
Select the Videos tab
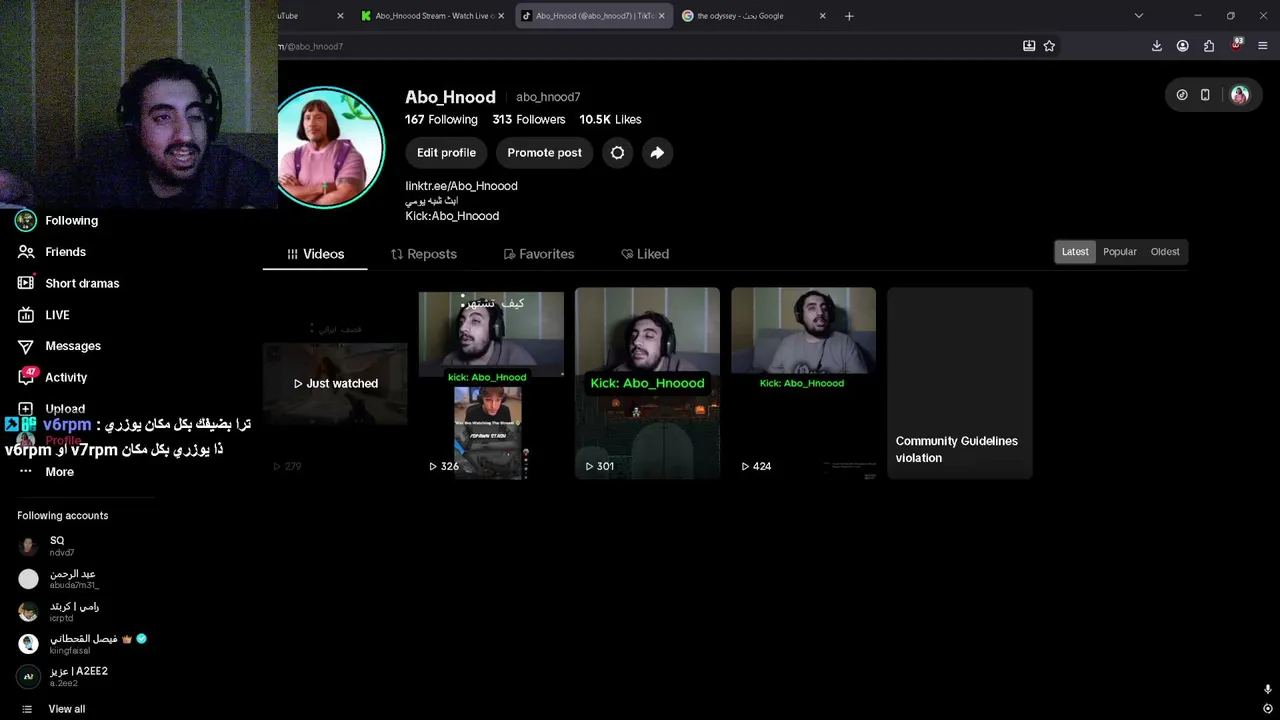pos(315,254)
